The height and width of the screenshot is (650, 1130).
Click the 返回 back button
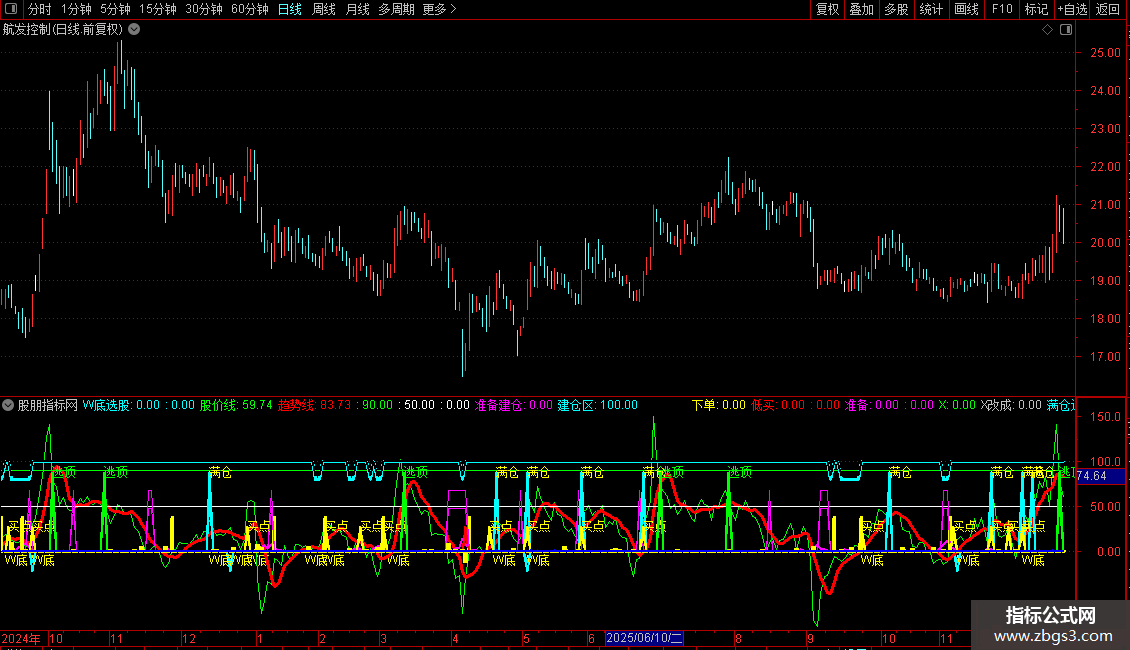[1108, 9]
